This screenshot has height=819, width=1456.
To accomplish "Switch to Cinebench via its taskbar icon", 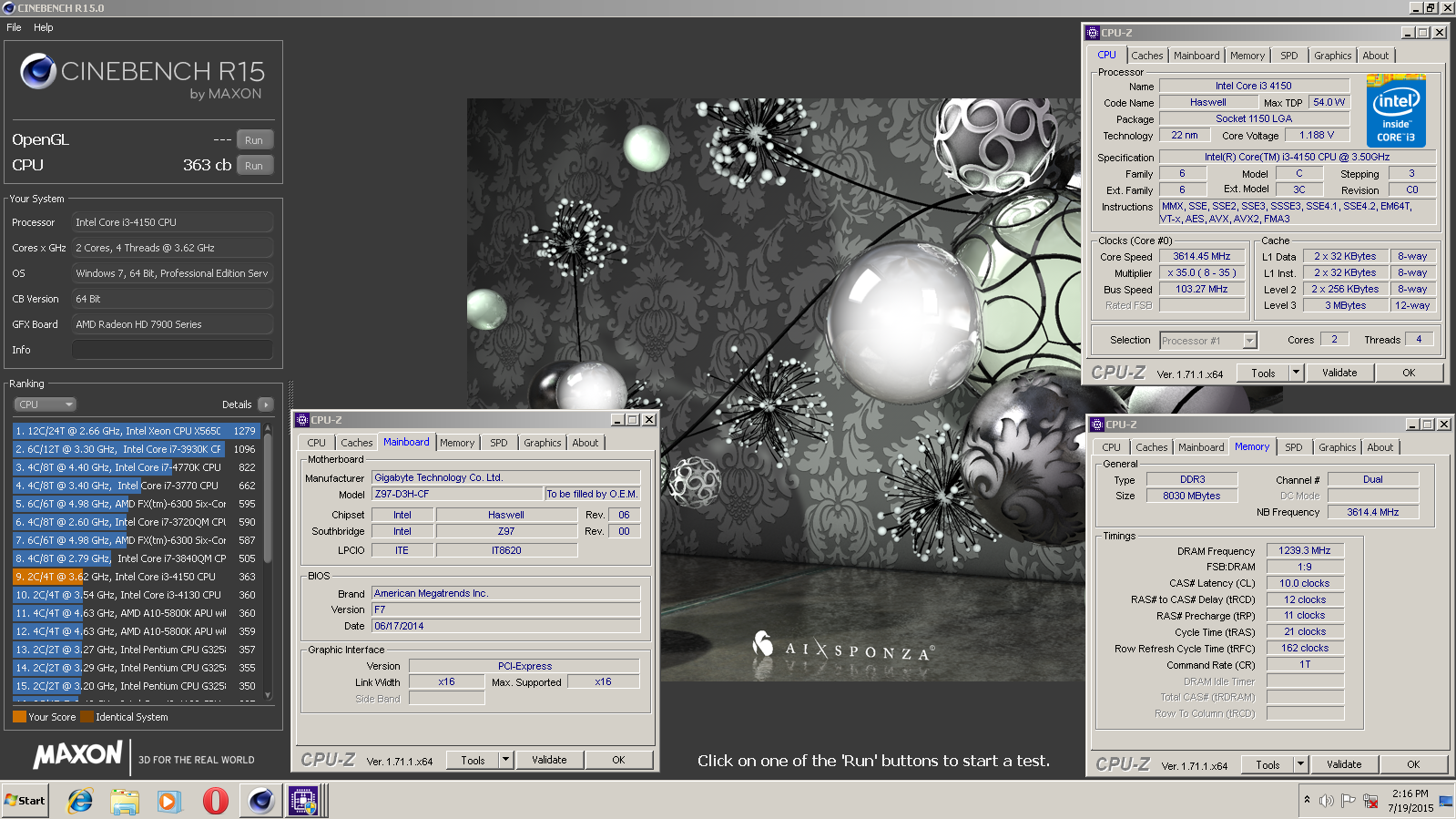I will click(260, 801).
